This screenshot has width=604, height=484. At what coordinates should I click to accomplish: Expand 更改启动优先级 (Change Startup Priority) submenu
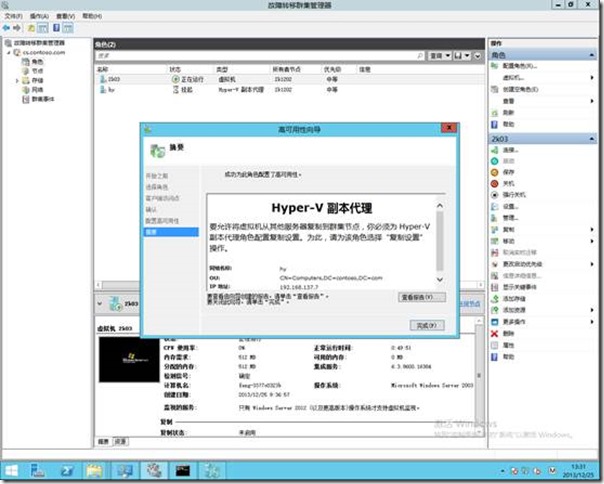click(592, 264)
